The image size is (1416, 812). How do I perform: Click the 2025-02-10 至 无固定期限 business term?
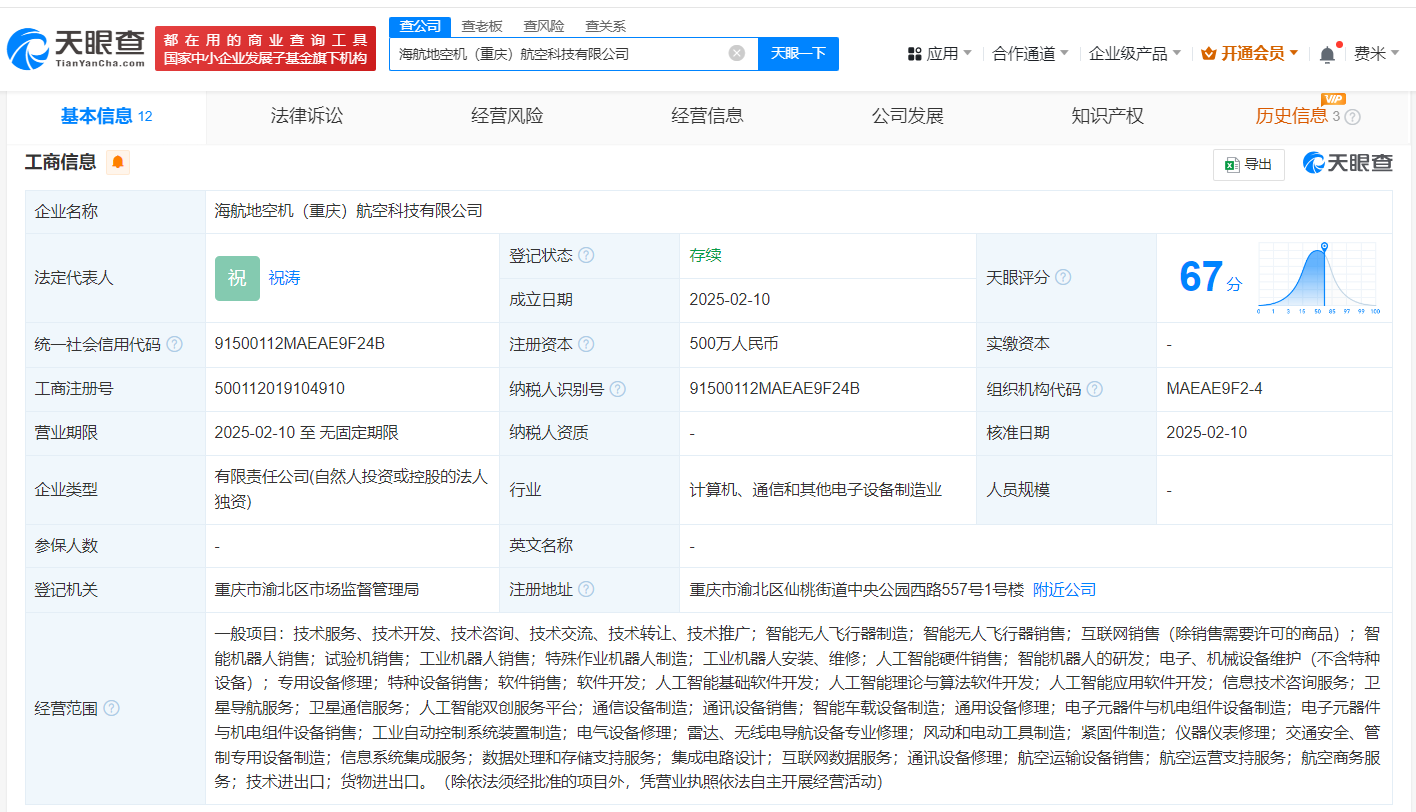click(307, 433)
